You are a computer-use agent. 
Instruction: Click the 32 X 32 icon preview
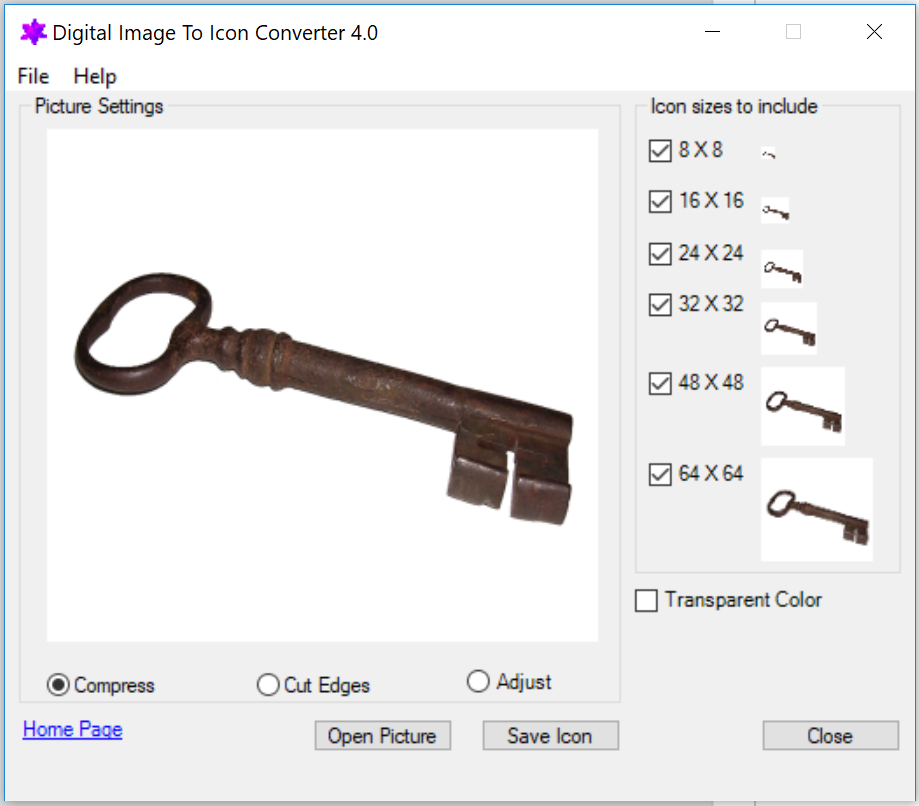pos(788,327)
